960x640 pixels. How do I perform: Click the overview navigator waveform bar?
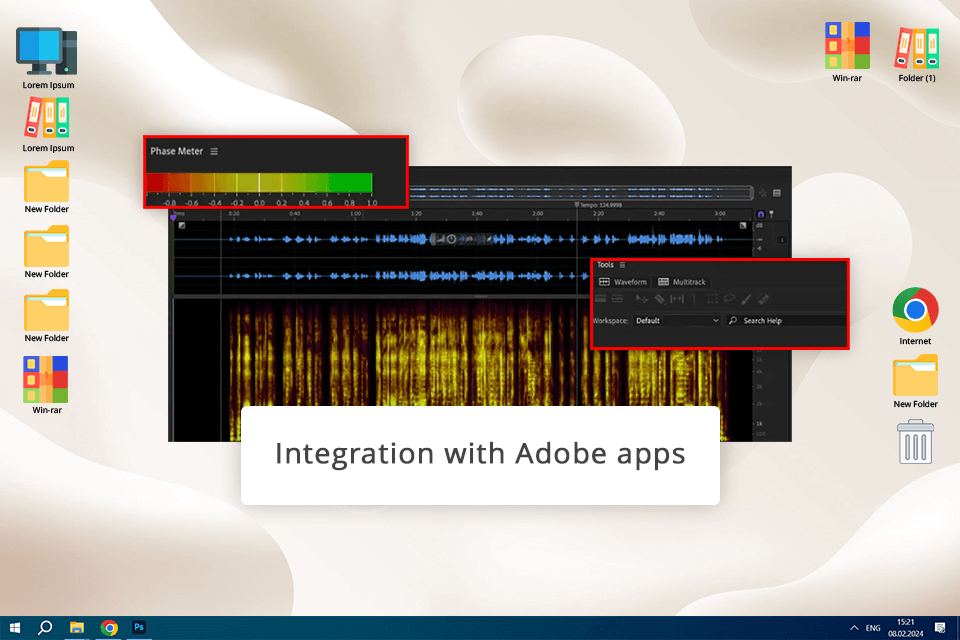[x=580, y=193]
